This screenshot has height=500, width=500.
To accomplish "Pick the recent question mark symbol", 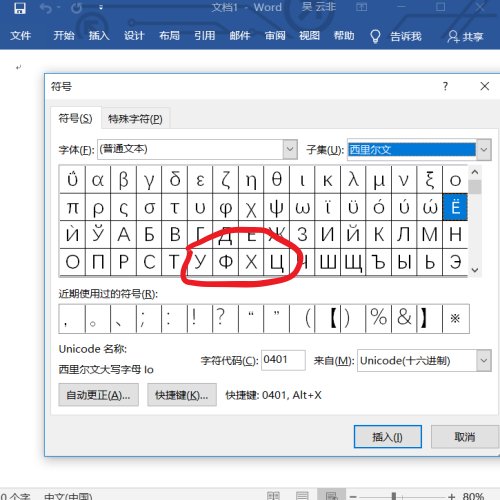I will [x=226, y=319].
